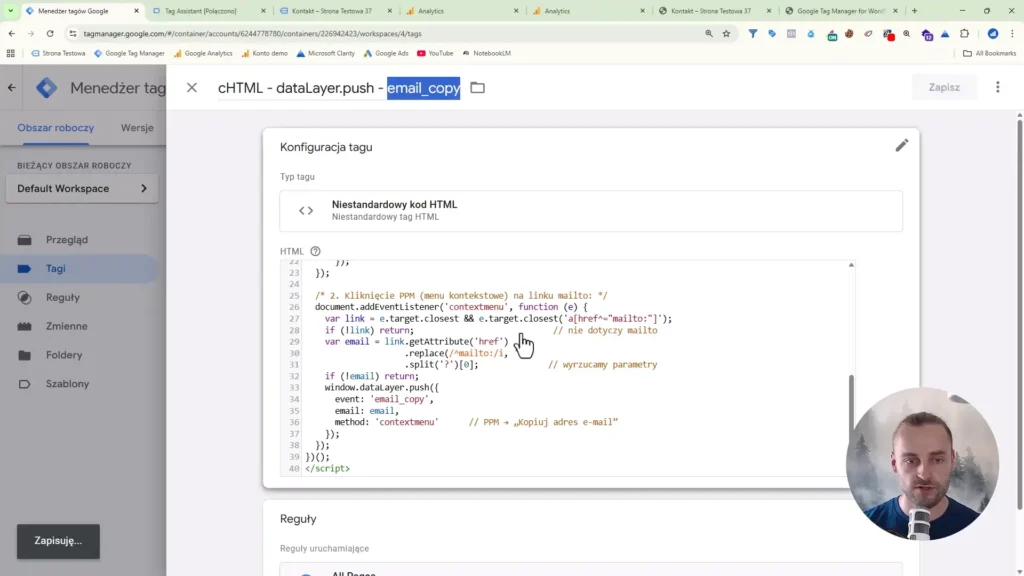This screenshot has height=576, width=1024.
Task: Switch to the Wersje tab
Action: (137, 128)
